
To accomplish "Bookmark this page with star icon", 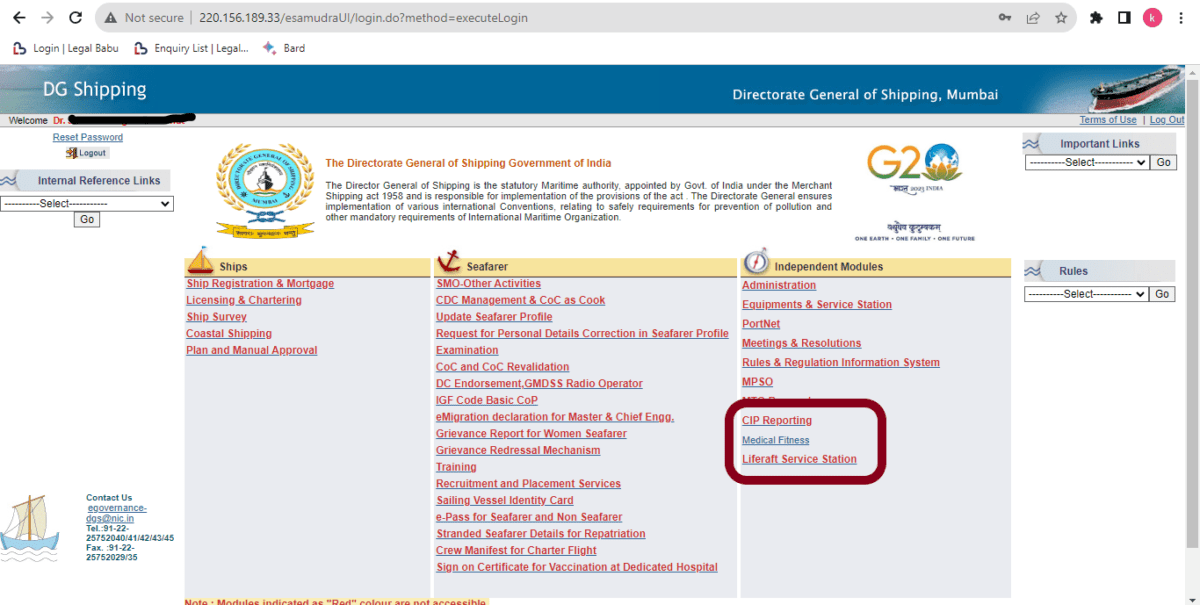I will pos(1061,18).
